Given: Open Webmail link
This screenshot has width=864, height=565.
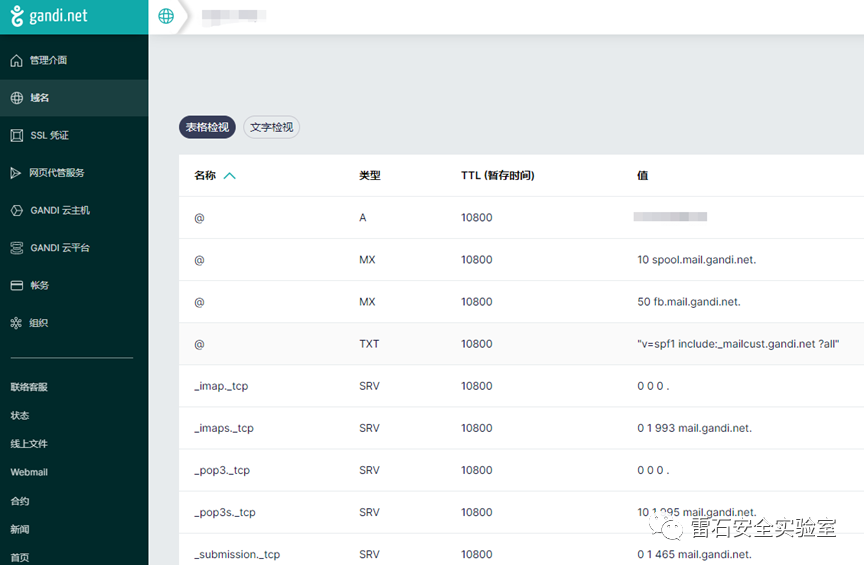Looking at the screenshot, I should click(29, 472).
